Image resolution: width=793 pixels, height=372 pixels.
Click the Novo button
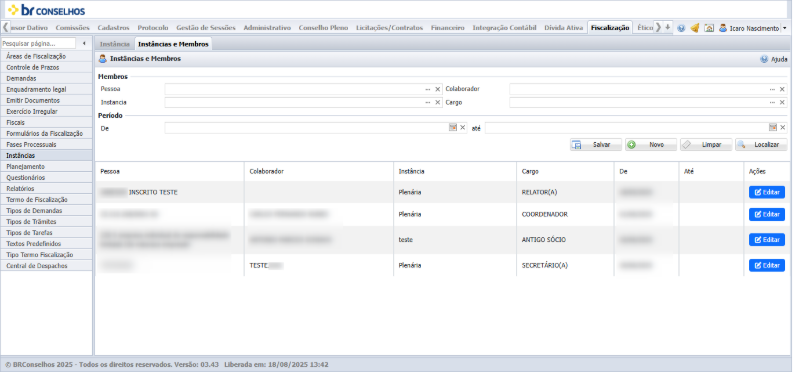(651, 145)
